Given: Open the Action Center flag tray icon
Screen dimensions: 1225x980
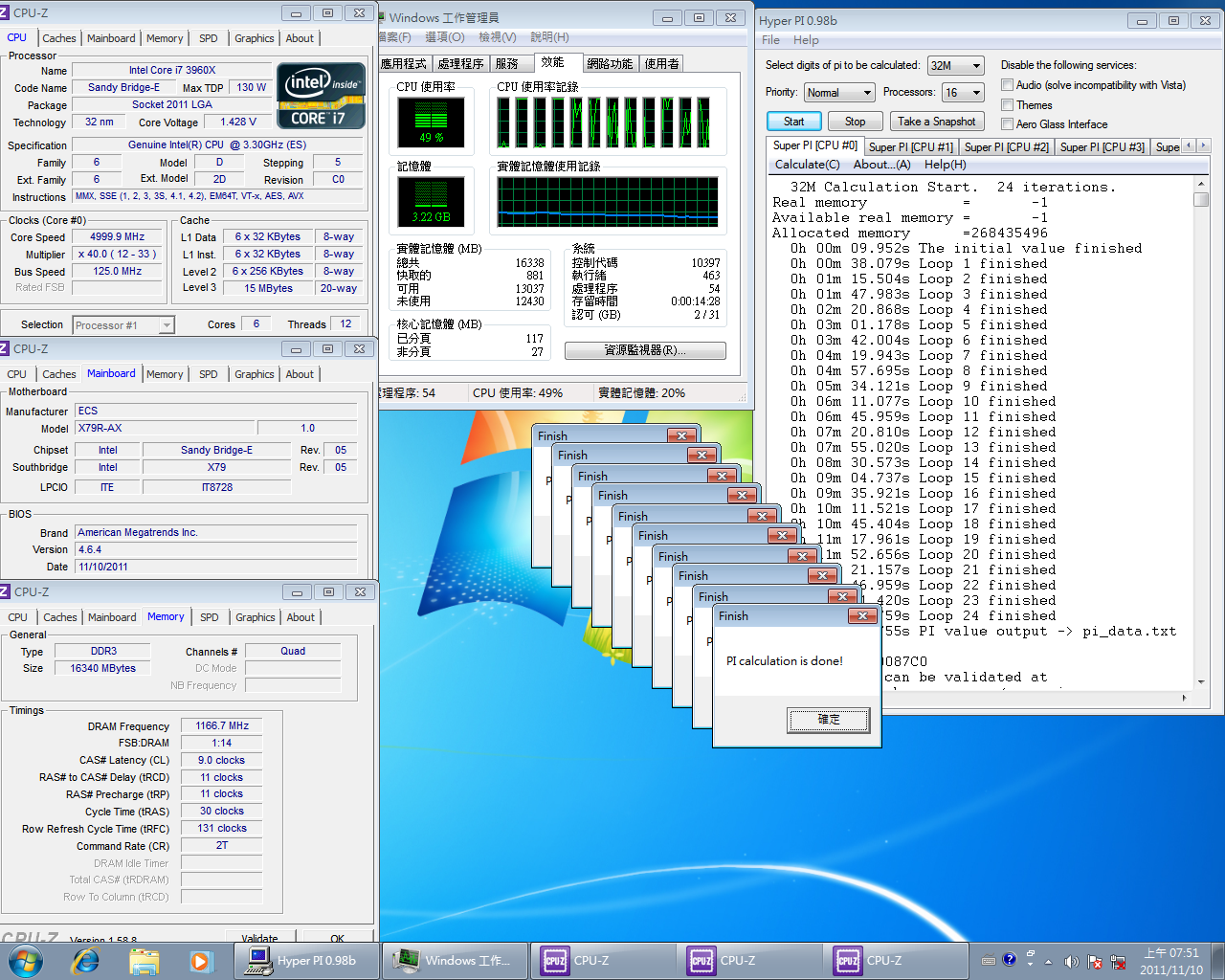Looking at the screenshot, I should click(x=1093, y=961).
